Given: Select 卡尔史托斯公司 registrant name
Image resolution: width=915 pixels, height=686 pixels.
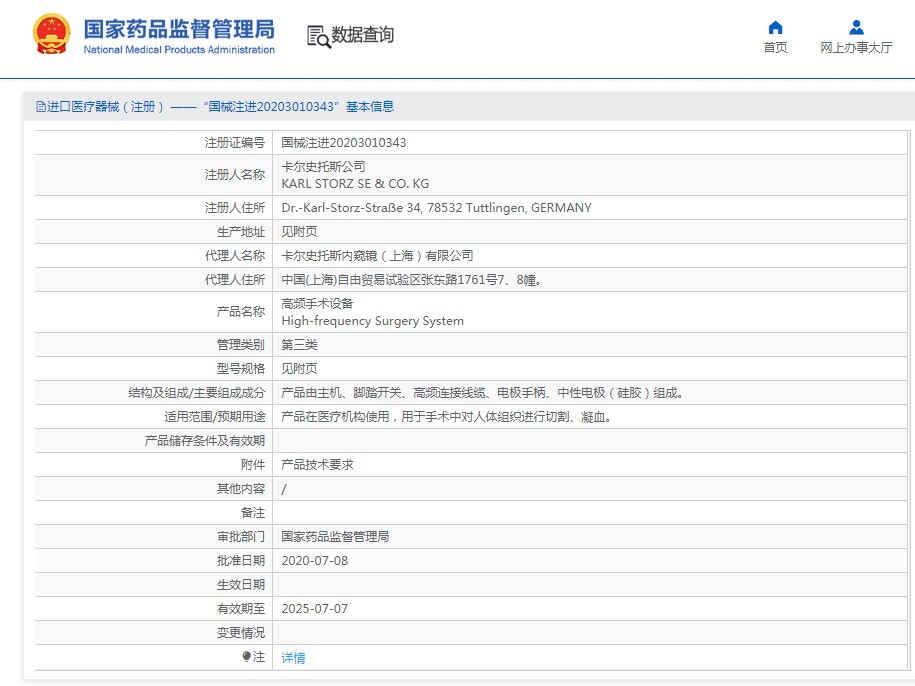Looking at the screenshot, I should 323,167.
